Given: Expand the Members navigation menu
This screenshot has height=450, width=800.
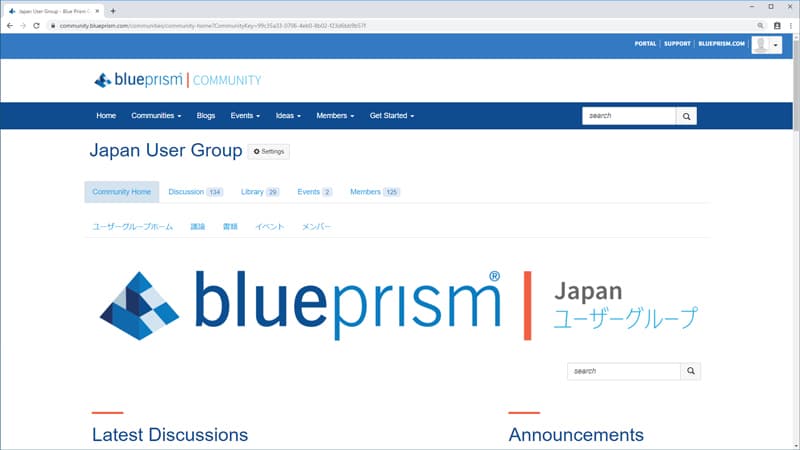Looking at the screenshot, I should pyautogui.click(x=335, y=116).
